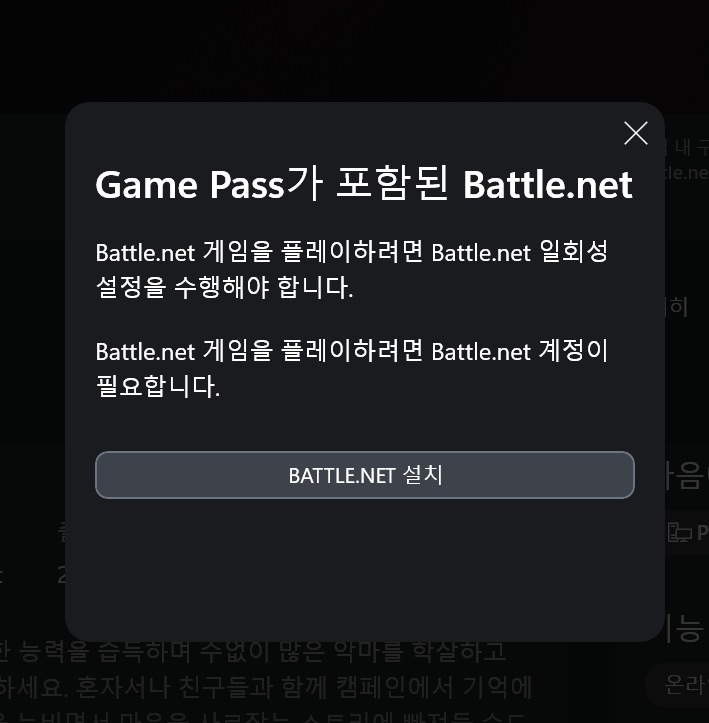Viewport: 709px width, 723px height.
Task: Click the dimmed description line starting 한 능력을
Action: tap(253, 651)
